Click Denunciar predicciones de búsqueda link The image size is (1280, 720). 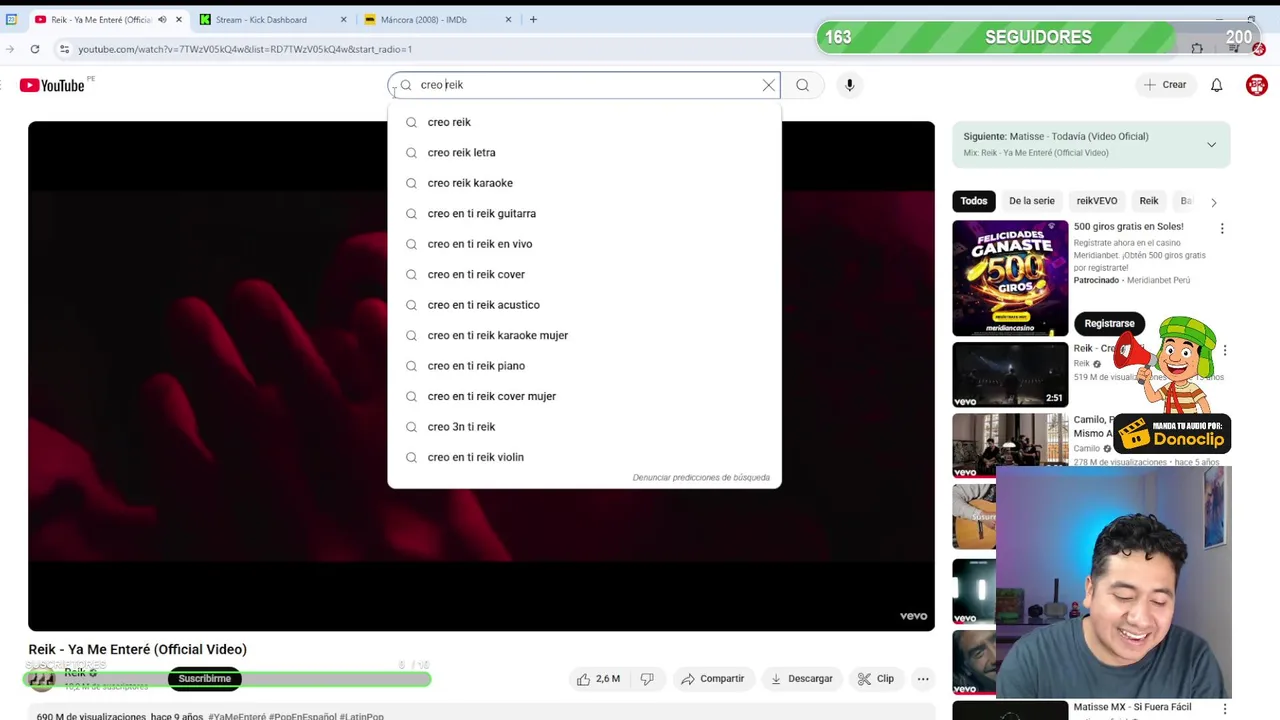[701, 478]
